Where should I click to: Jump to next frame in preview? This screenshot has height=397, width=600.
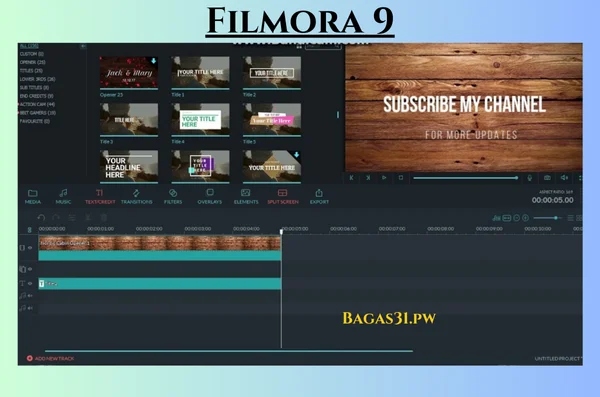coord(368,178)
